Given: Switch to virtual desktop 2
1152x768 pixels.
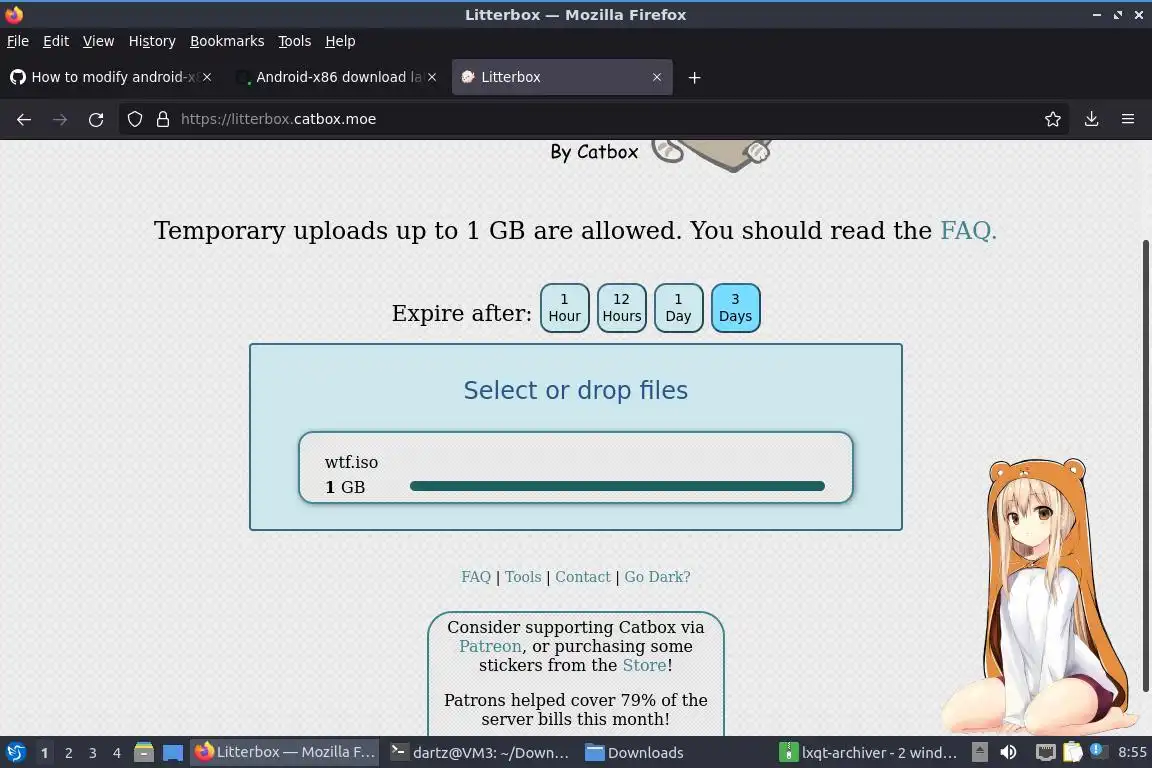Looking at the screenshot, I should click(68, 753).
